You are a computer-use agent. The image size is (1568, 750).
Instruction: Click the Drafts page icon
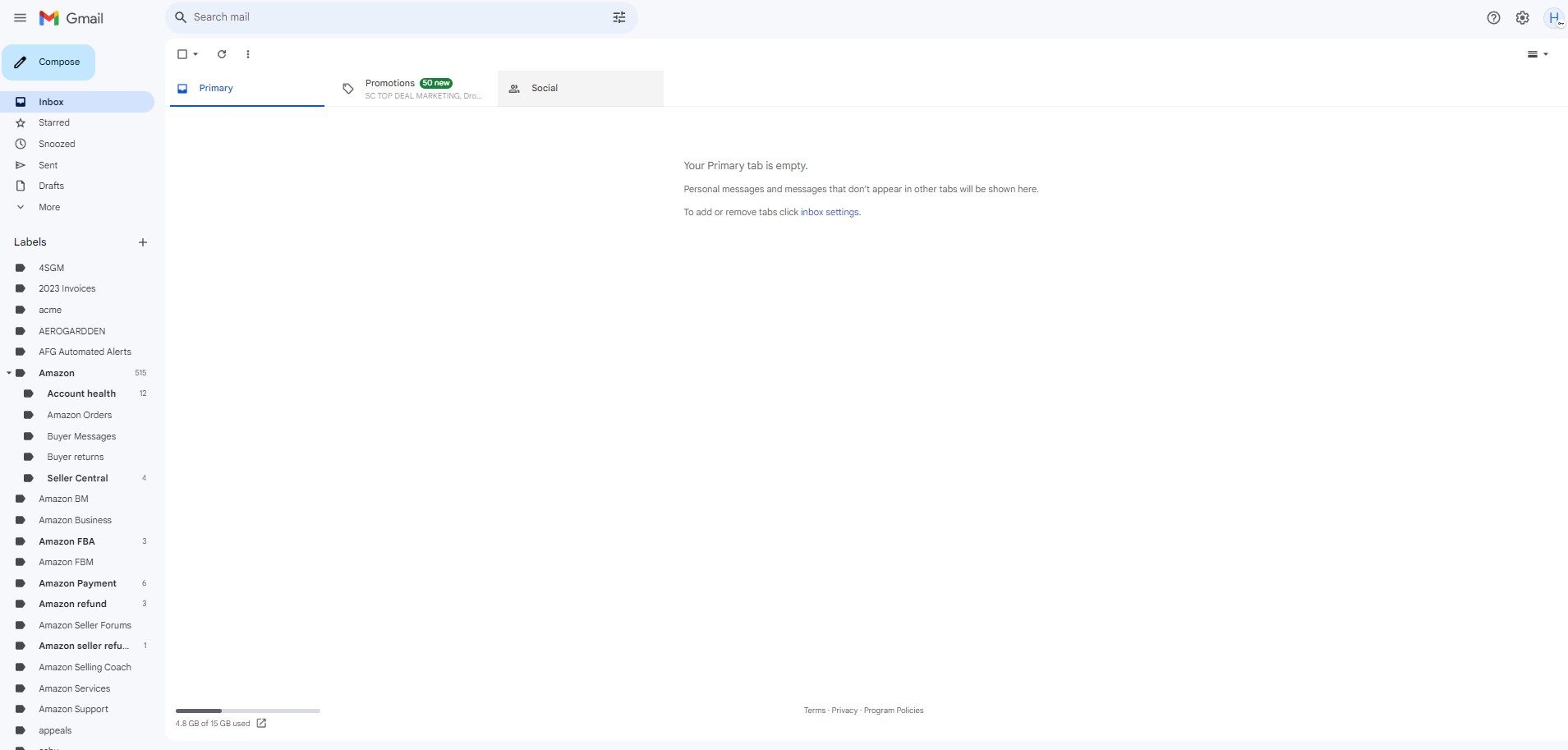coord(21,186)
